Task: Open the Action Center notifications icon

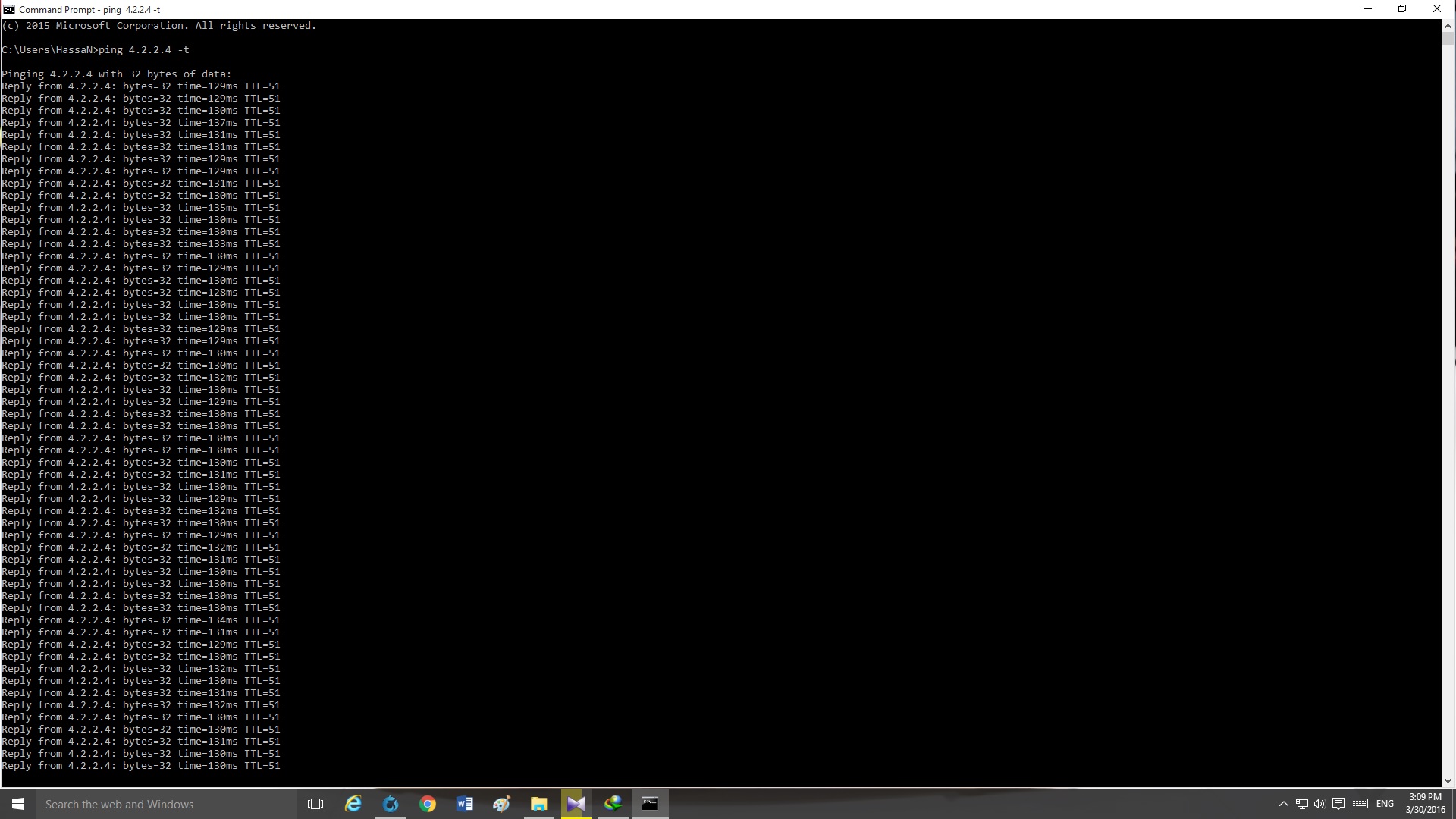Action: [x=1338, y=804]
